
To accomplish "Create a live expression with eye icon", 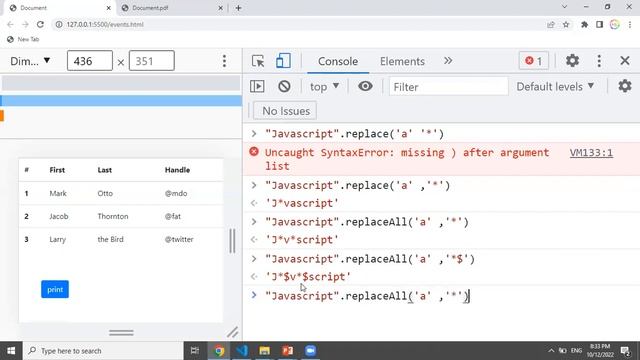I will point(365,86).
